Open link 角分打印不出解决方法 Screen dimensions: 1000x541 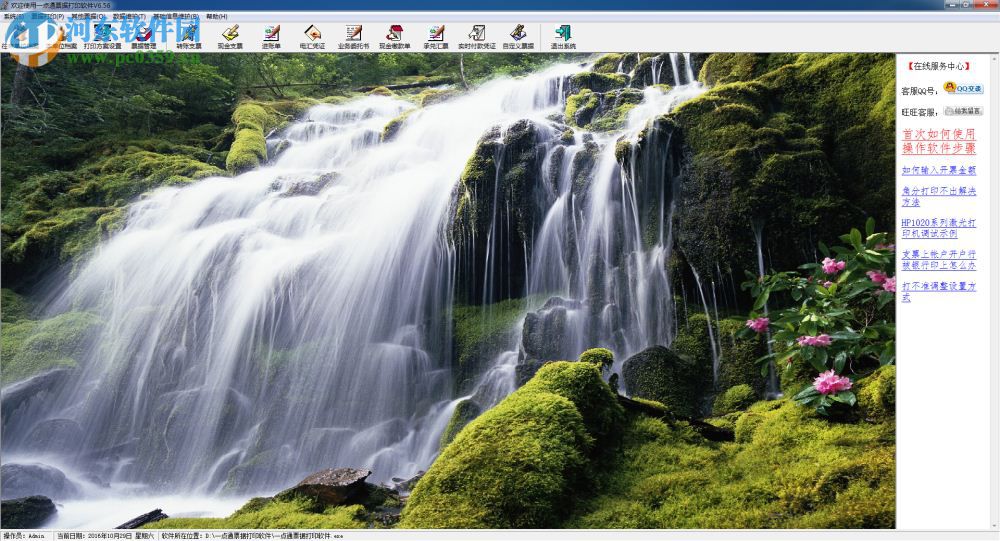point(939,196)
